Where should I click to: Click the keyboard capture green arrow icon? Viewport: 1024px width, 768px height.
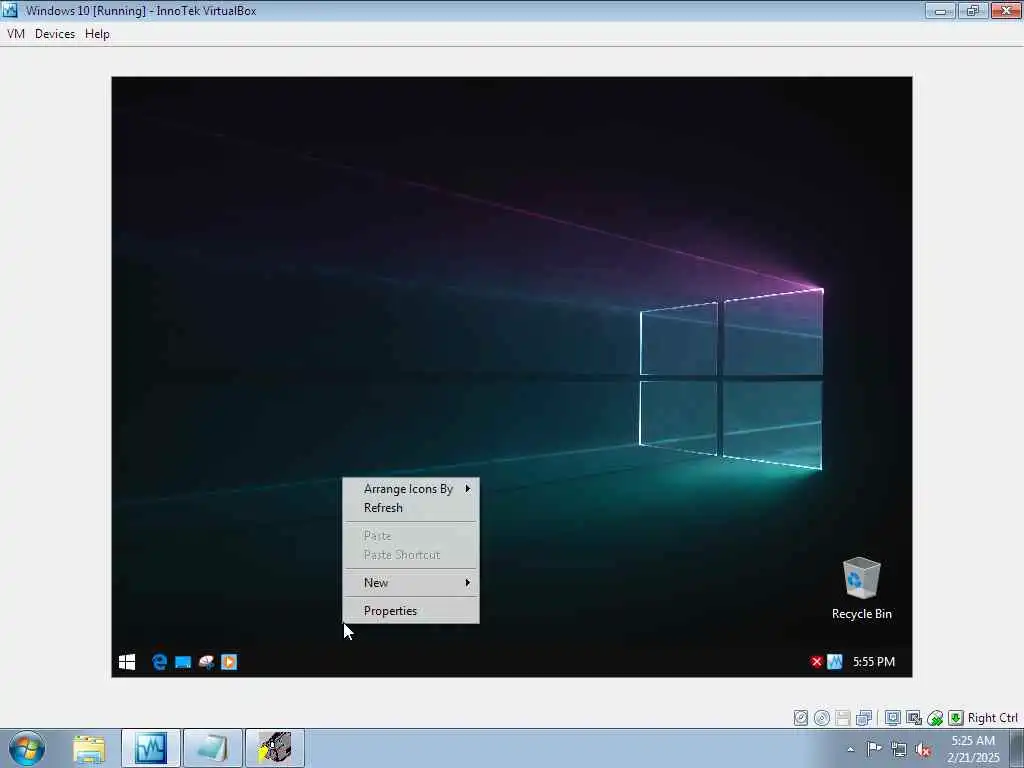(x=956, y=718)
